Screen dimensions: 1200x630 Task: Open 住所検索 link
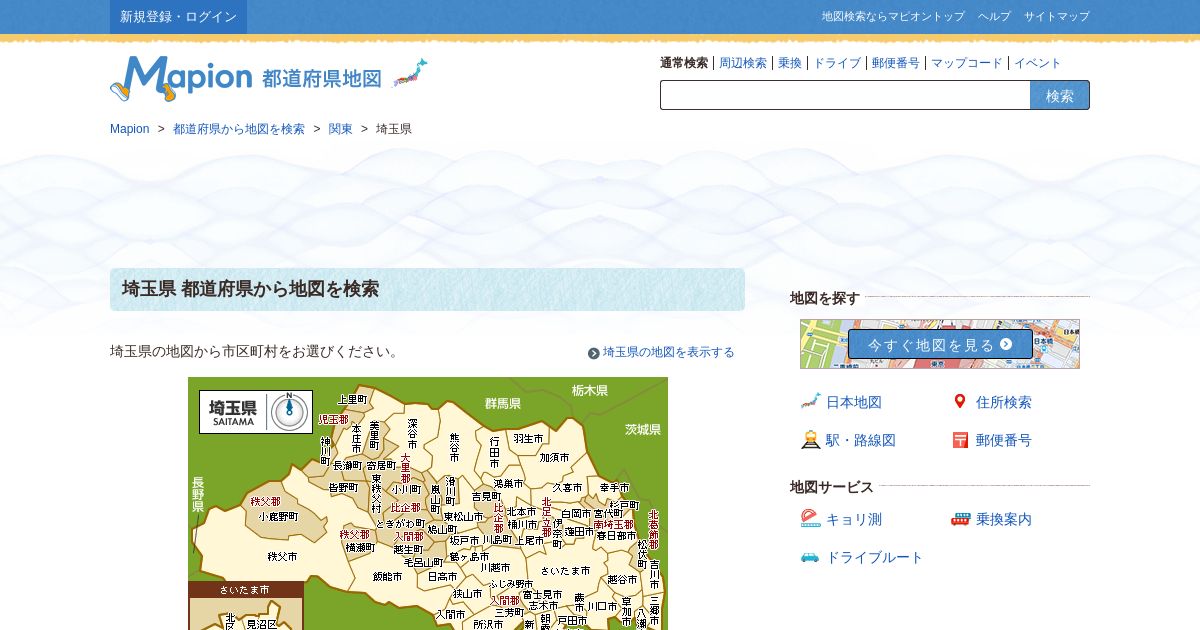click(x=1004, y=402)
